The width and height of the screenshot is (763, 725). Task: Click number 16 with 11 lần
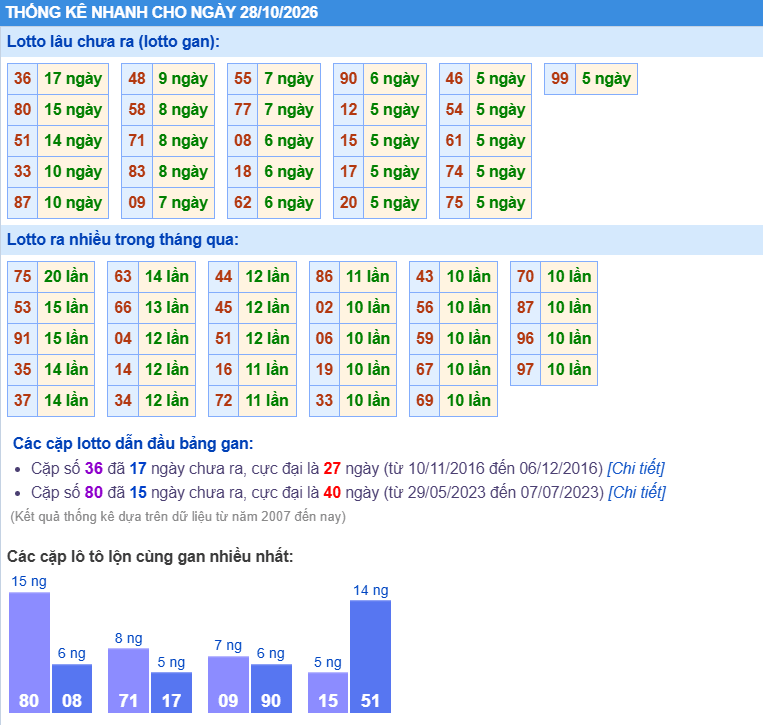tap(223, 369)
